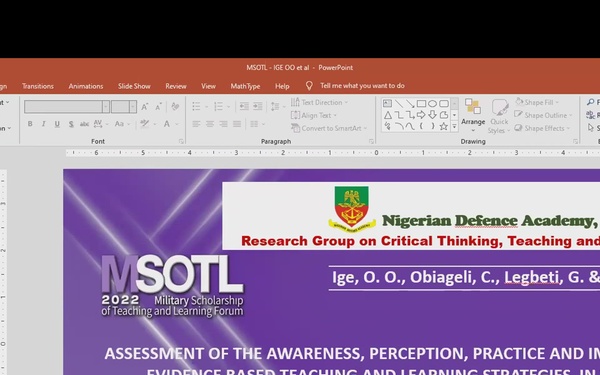Select Text Box shape in gallery
The image size is (600, 375).
click(388, 103)
